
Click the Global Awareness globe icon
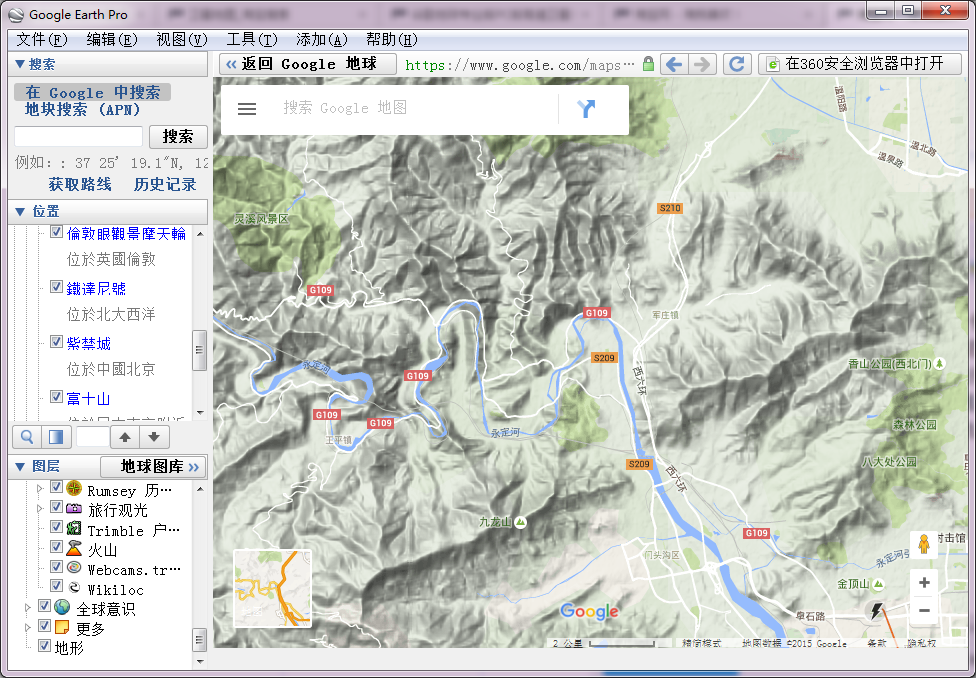click(62, 606)
